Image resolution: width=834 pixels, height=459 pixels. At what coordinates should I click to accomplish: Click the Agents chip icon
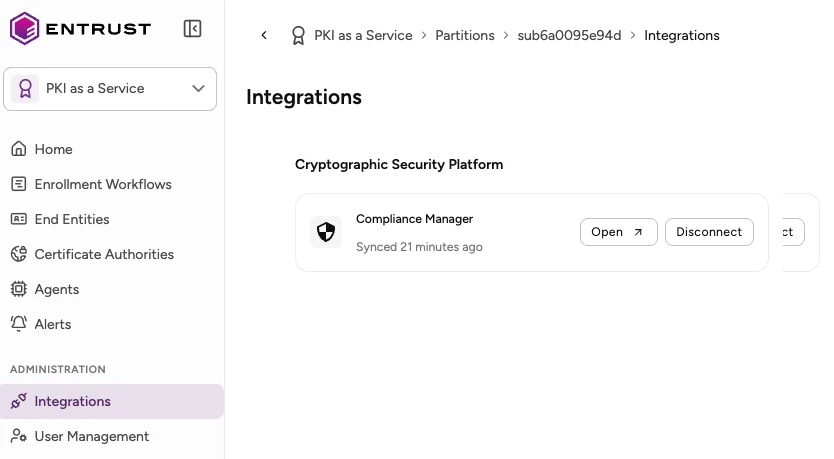click(19, 289)
